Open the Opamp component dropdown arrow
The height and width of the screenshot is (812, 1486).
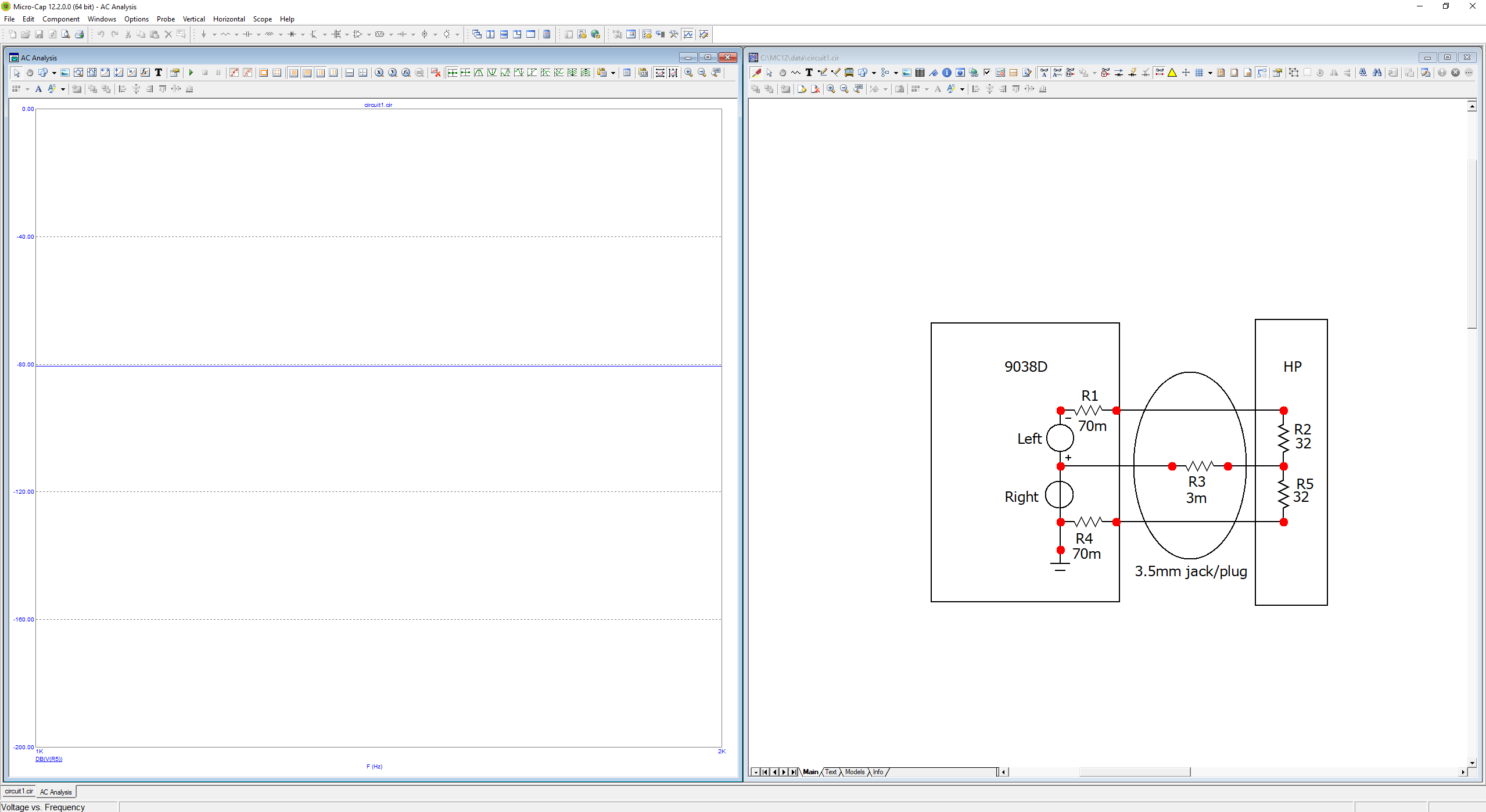(369, 35)
